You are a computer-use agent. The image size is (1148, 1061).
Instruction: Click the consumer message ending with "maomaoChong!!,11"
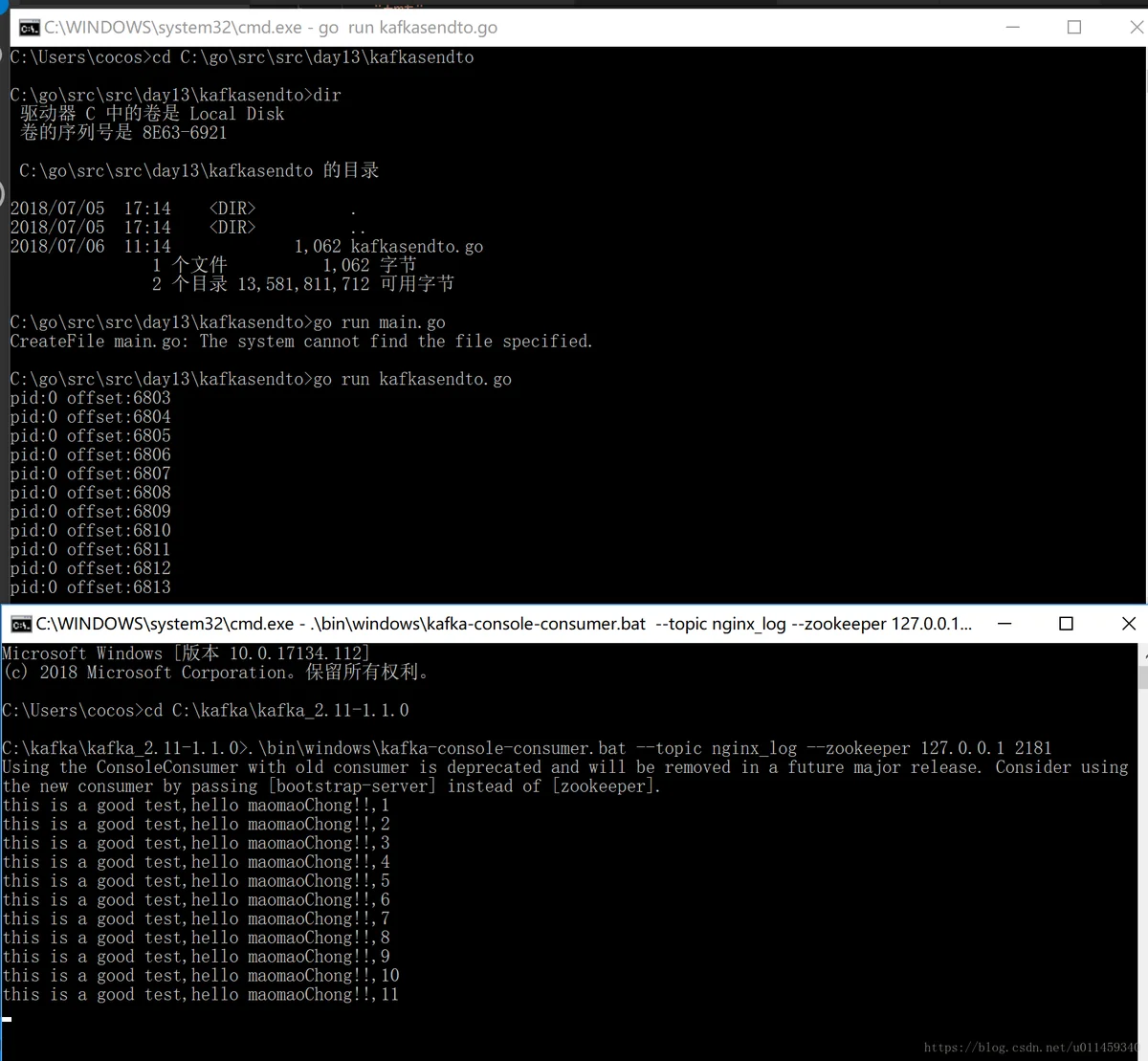(x=201, y=995)
